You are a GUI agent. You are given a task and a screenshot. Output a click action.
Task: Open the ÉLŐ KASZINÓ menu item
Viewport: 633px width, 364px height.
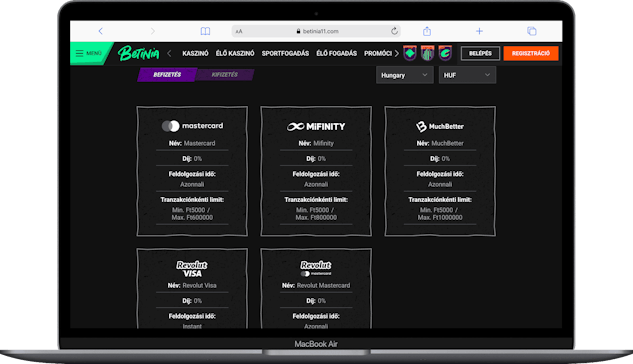(235, 53)
